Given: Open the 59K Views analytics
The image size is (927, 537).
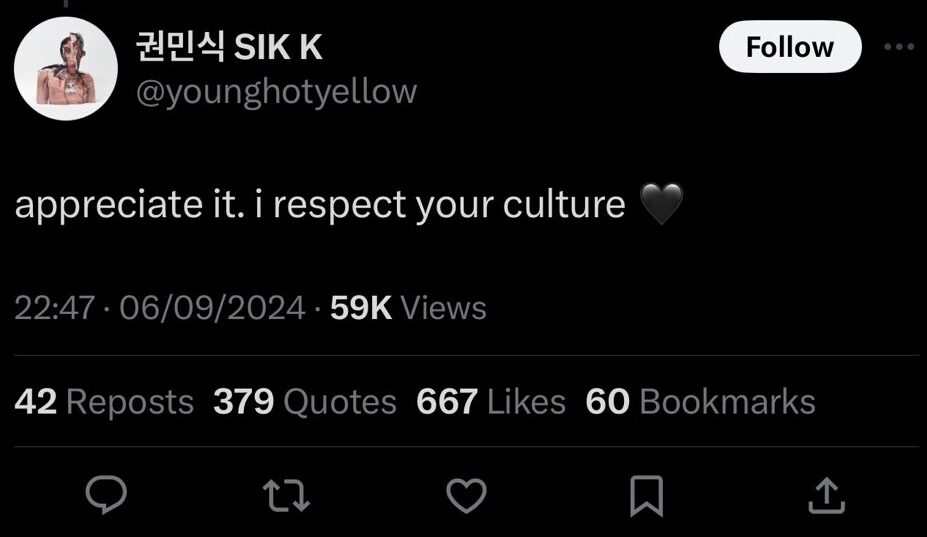Looking at the screenshot, I should click(408, 308).
